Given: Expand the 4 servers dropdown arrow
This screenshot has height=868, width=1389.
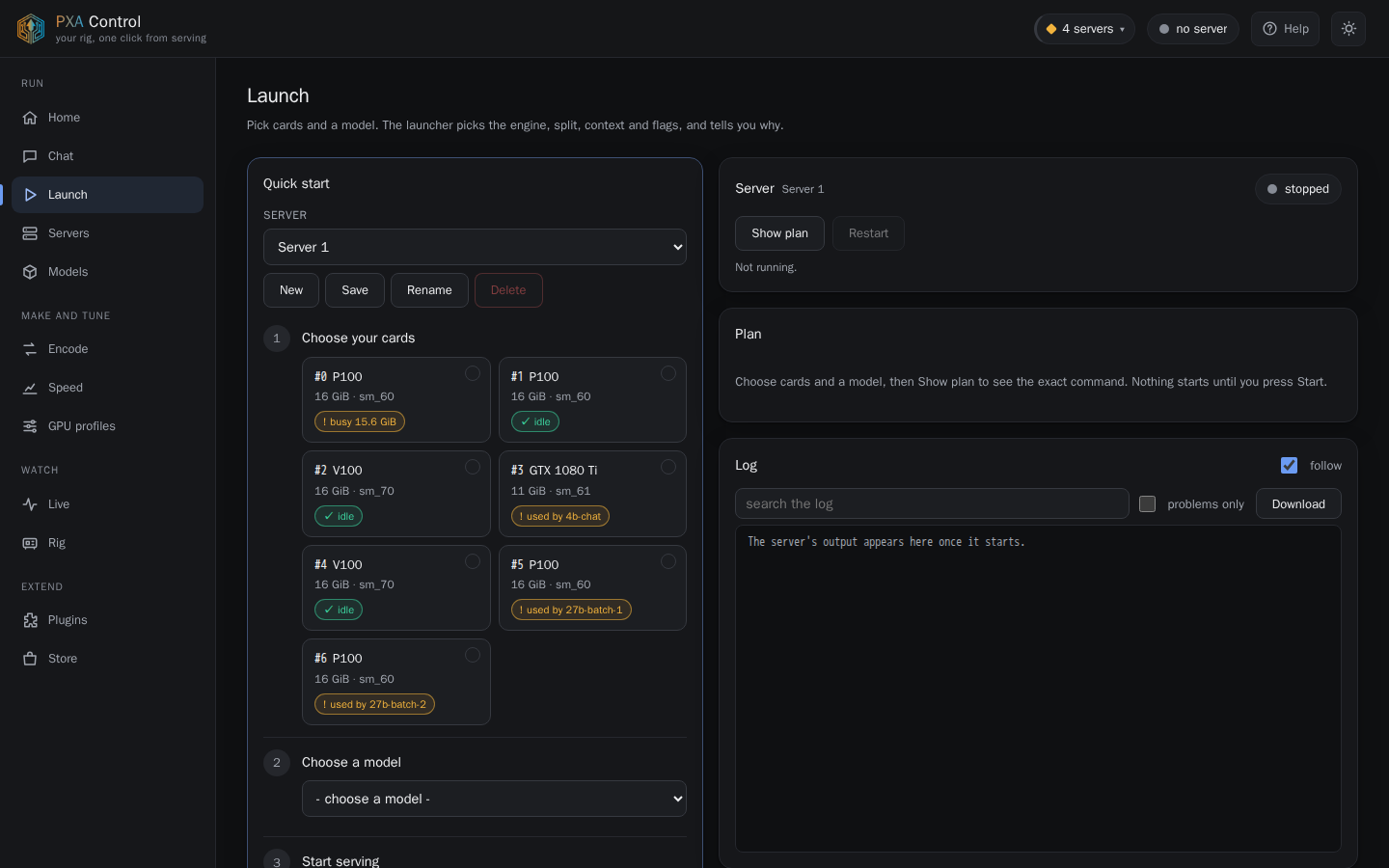Looking at the screenshot, I should coord(1122,30).
